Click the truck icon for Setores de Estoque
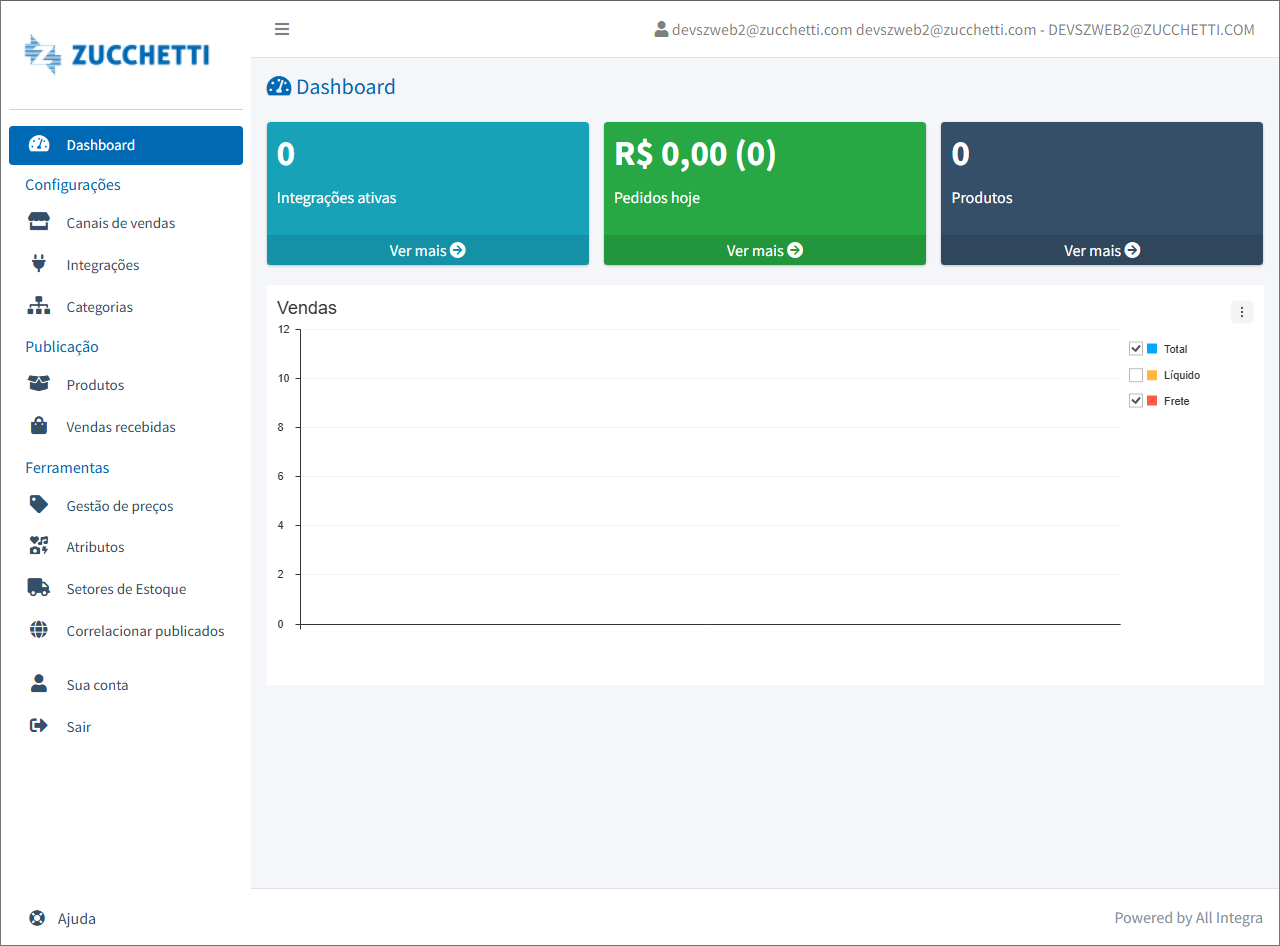Screen dimensions: 1280x946 pyautogui.click(x=39, y=588)
